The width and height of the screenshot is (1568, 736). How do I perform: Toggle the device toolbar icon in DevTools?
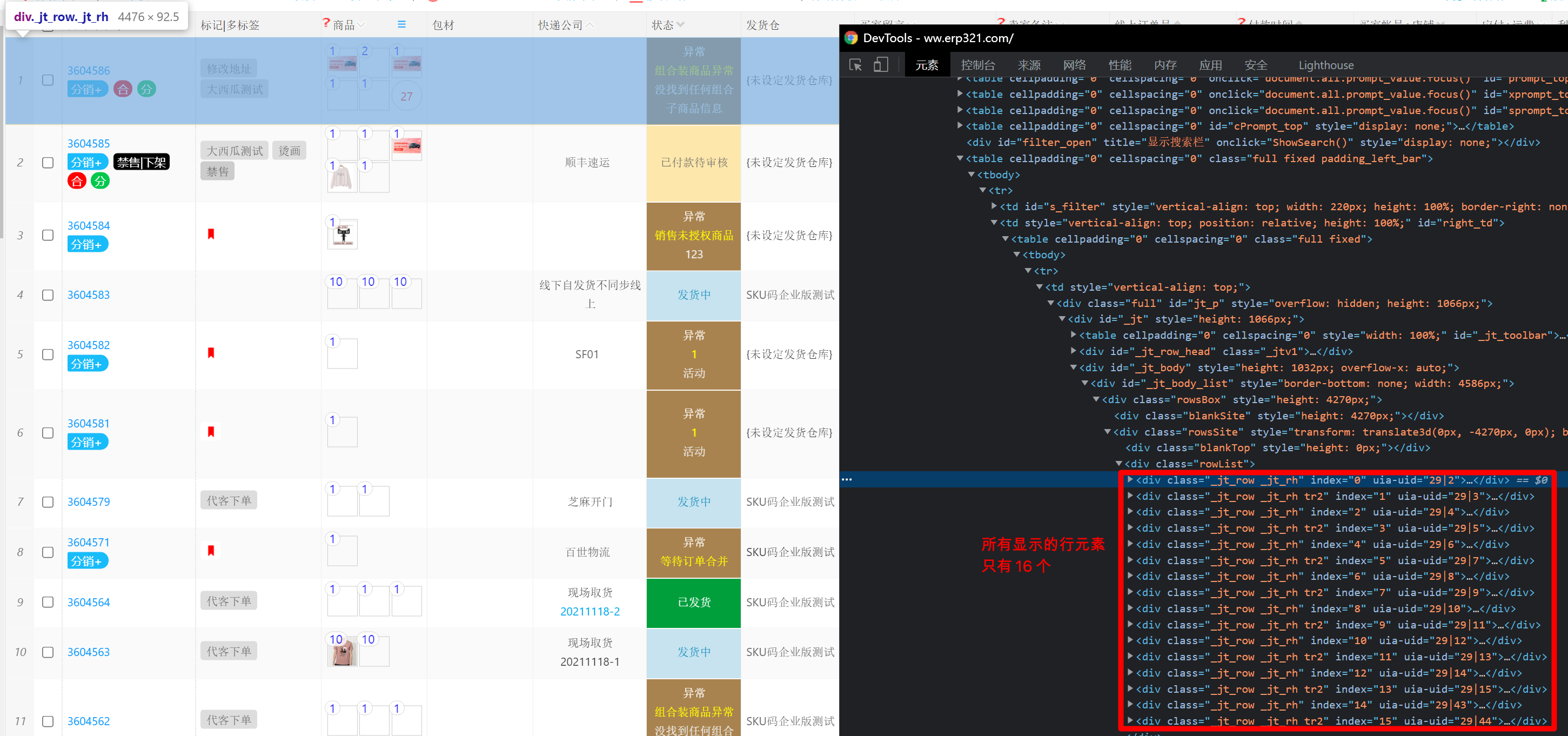pyautogui.click(x=881, y=64)
